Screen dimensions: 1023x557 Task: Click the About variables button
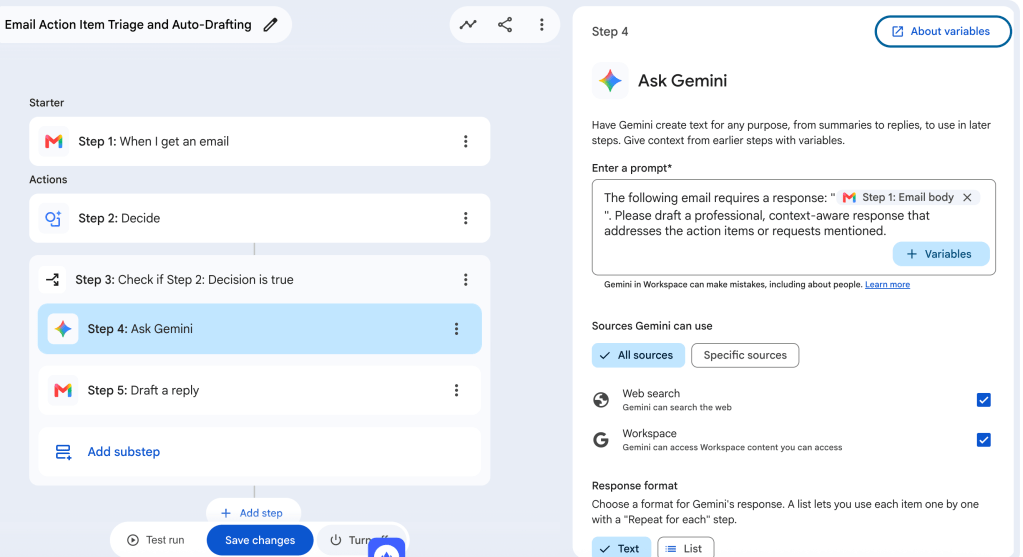943,31
